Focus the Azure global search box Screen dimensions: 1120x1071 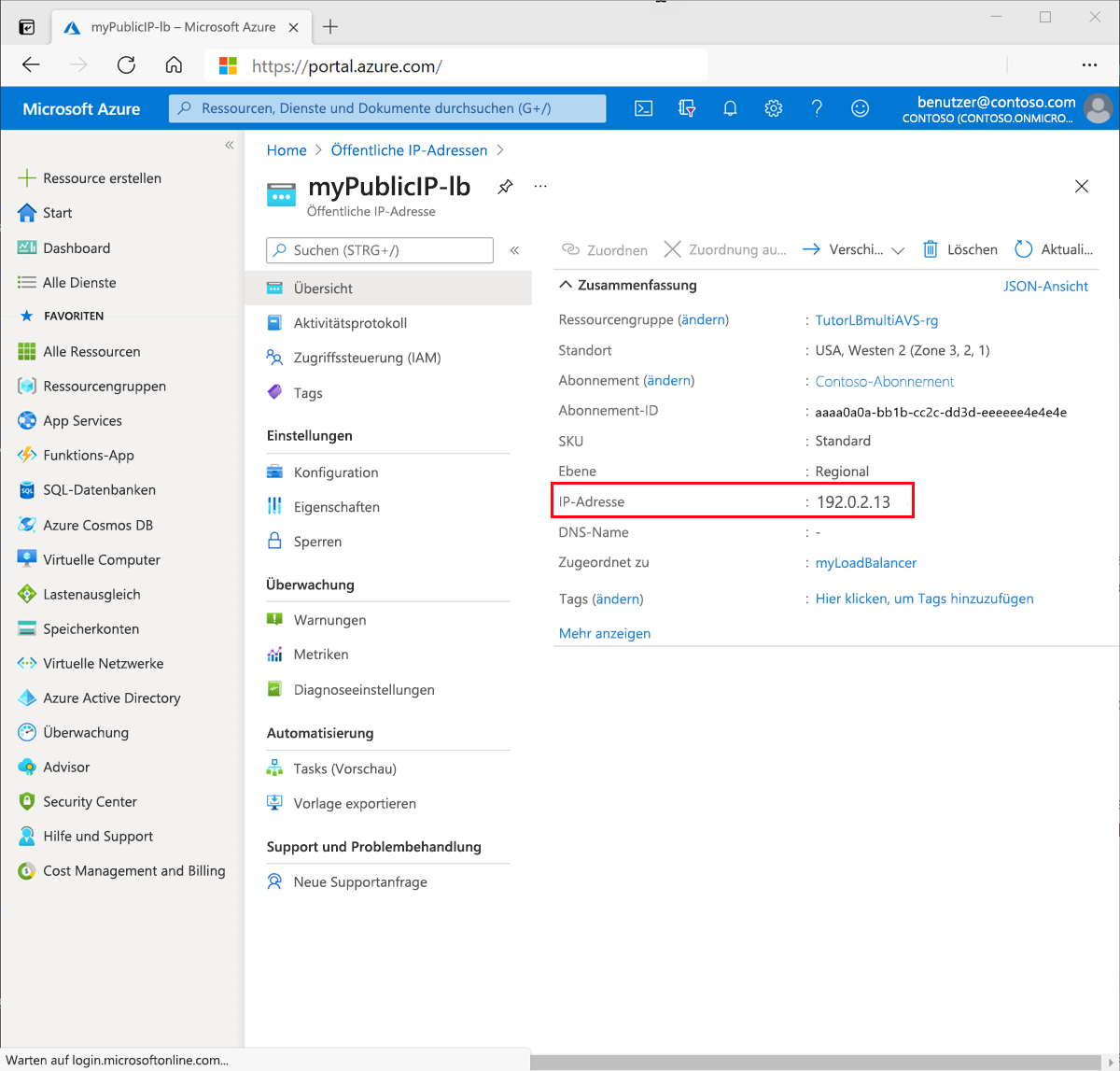coord(387,108)
